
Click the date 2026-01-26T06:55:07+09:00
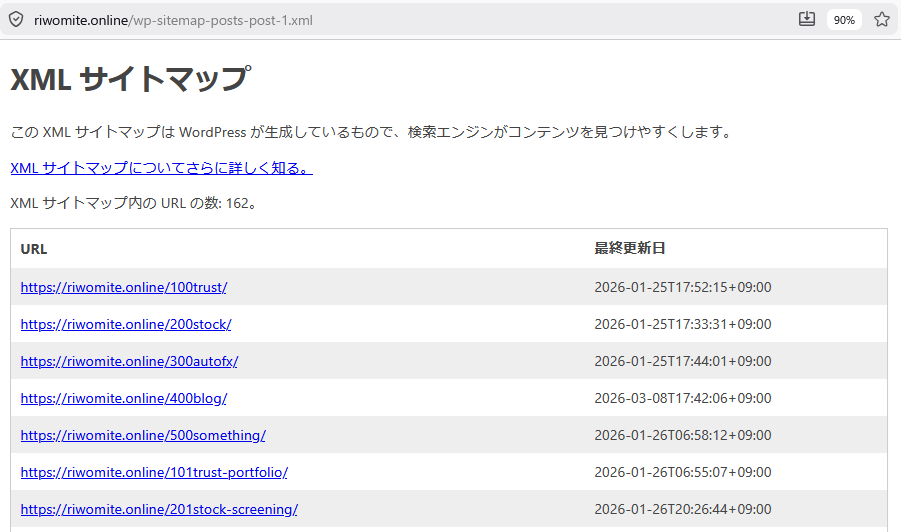pos(683,472)
